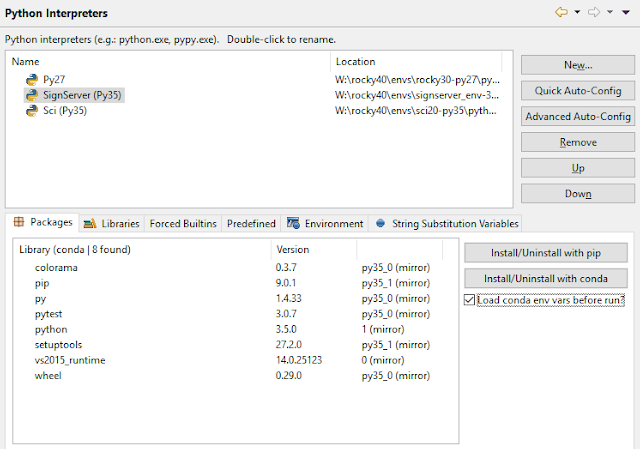
Task: Click the SignServer (Py35) python icon
Action: click(x=32, y=95)
